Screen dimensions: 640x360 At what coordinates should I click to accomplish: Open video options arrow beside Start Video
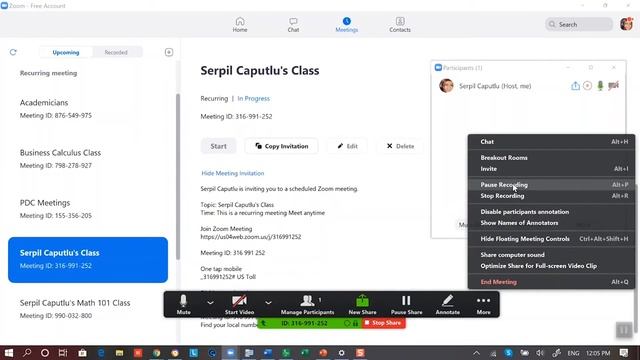[268, 303]
